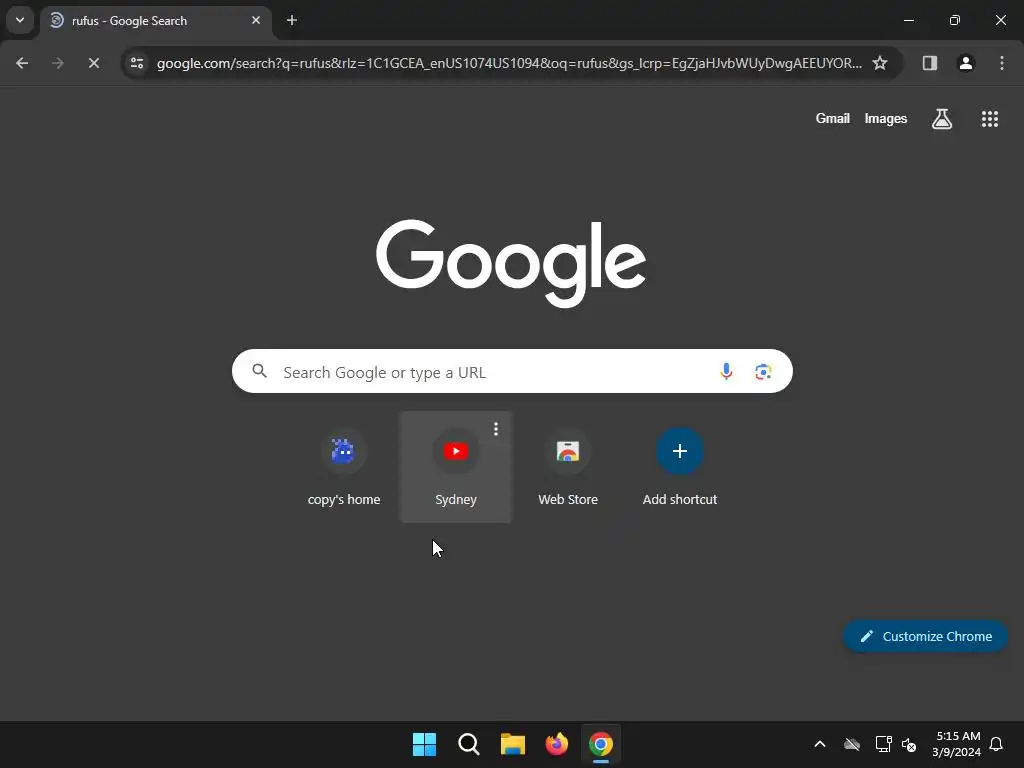This screenshot has height=768, width=1024.
Task: Stop loading the page
Action: pos(94,63)
